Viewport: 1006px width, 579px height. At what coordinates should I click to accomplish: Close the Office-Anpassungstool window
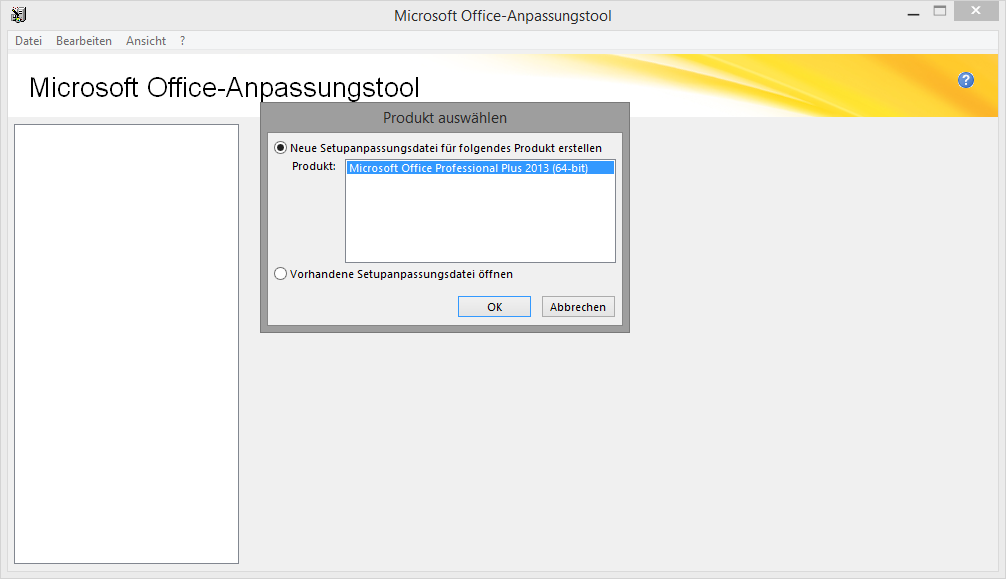coord(976,11)
